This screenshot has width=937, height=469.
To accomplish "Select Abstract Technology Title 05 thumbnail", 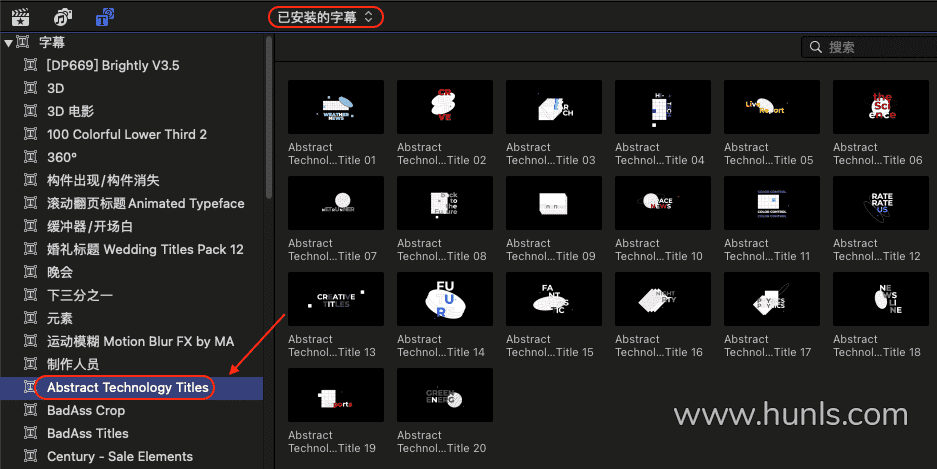I will point(772,107).
